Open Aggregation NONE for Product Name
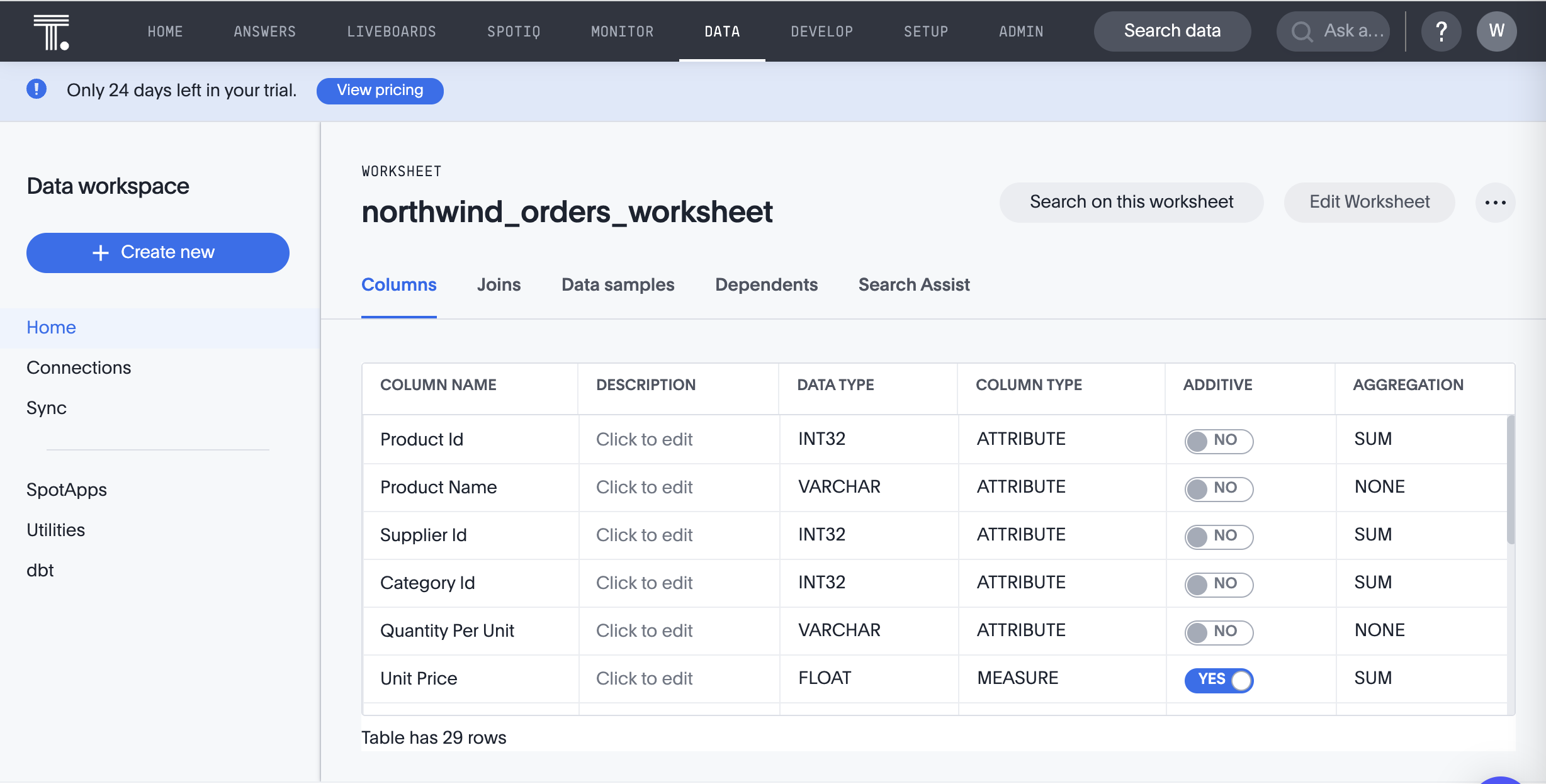 pos(1379,486)
